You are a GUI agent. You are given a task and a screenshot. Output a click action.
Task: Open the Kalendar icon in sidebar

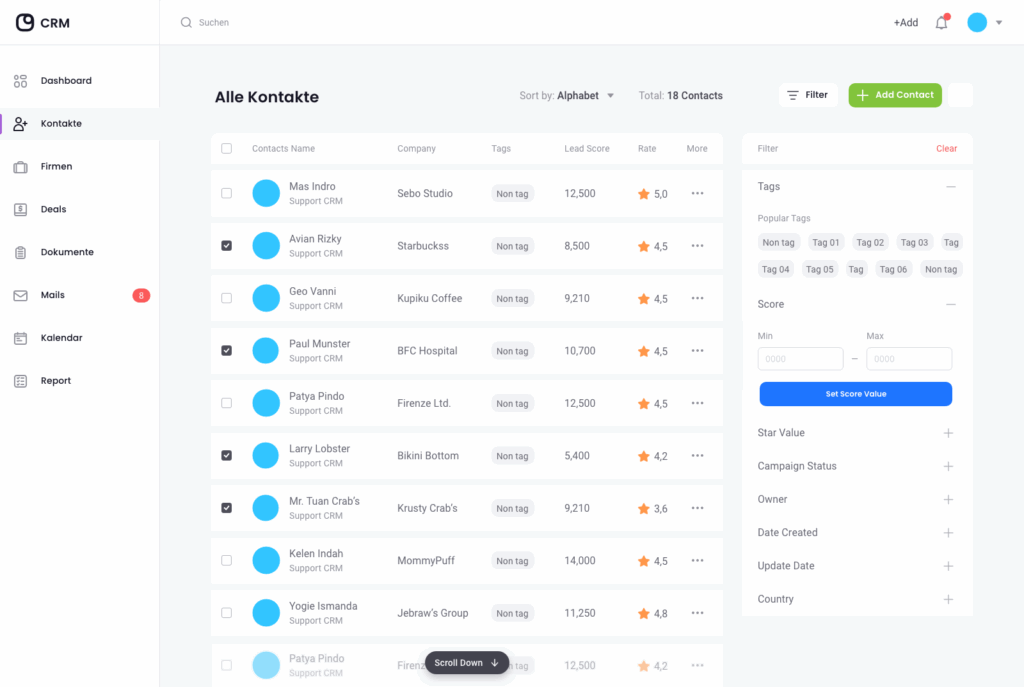(20, 338)
